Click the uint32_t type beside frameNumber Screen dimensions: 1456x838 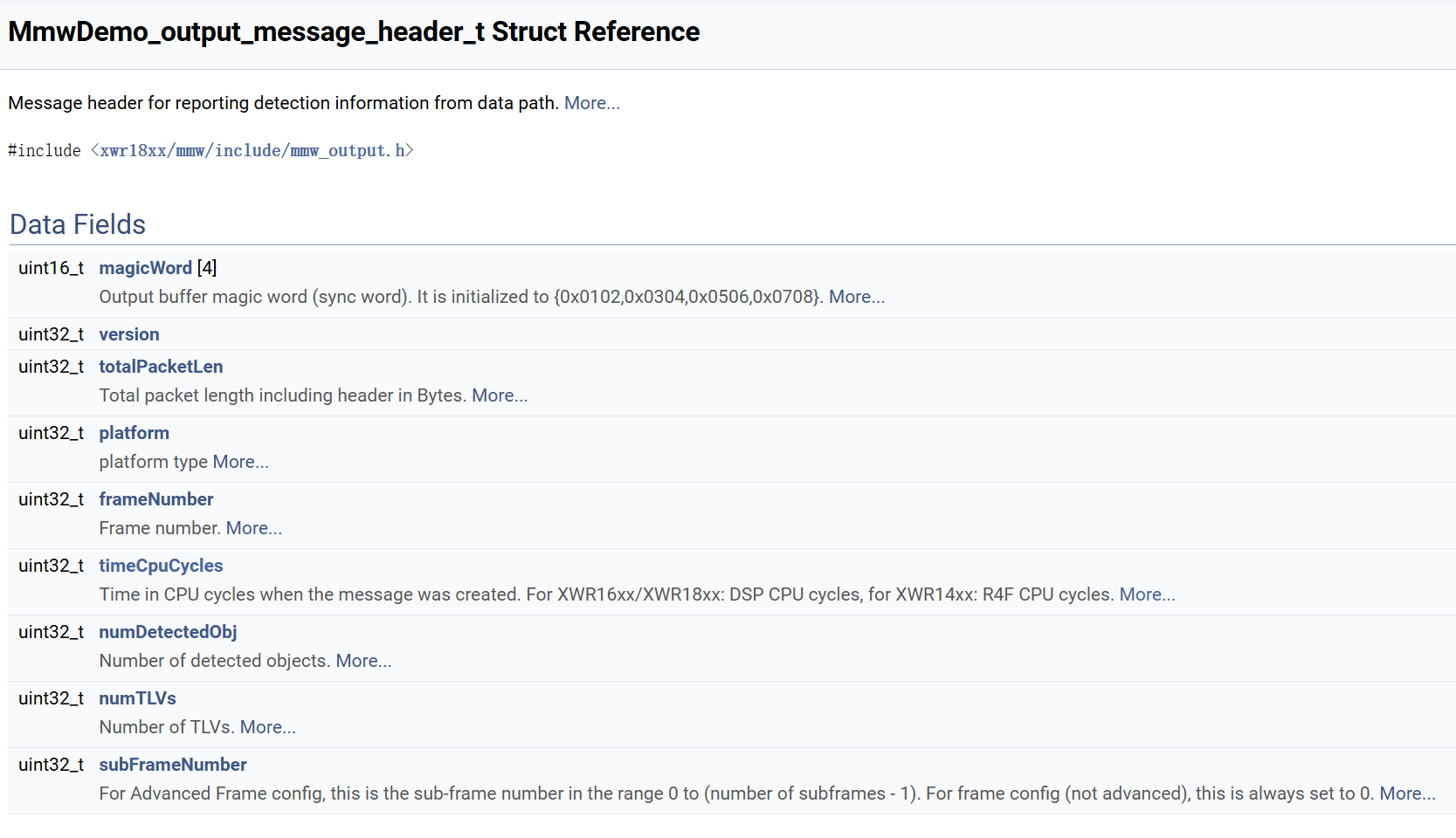coord(51,499)
